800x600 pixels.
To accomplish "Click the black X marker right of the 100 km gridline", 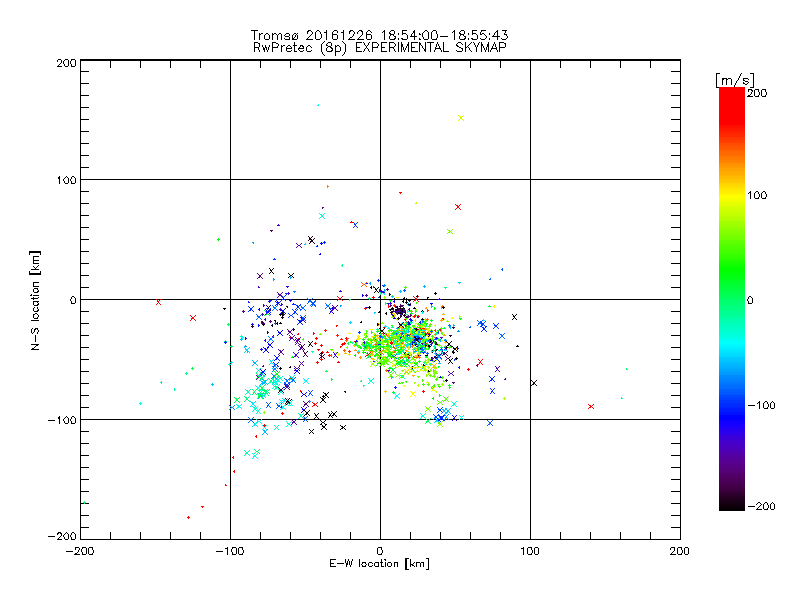I will click(534, 383).
